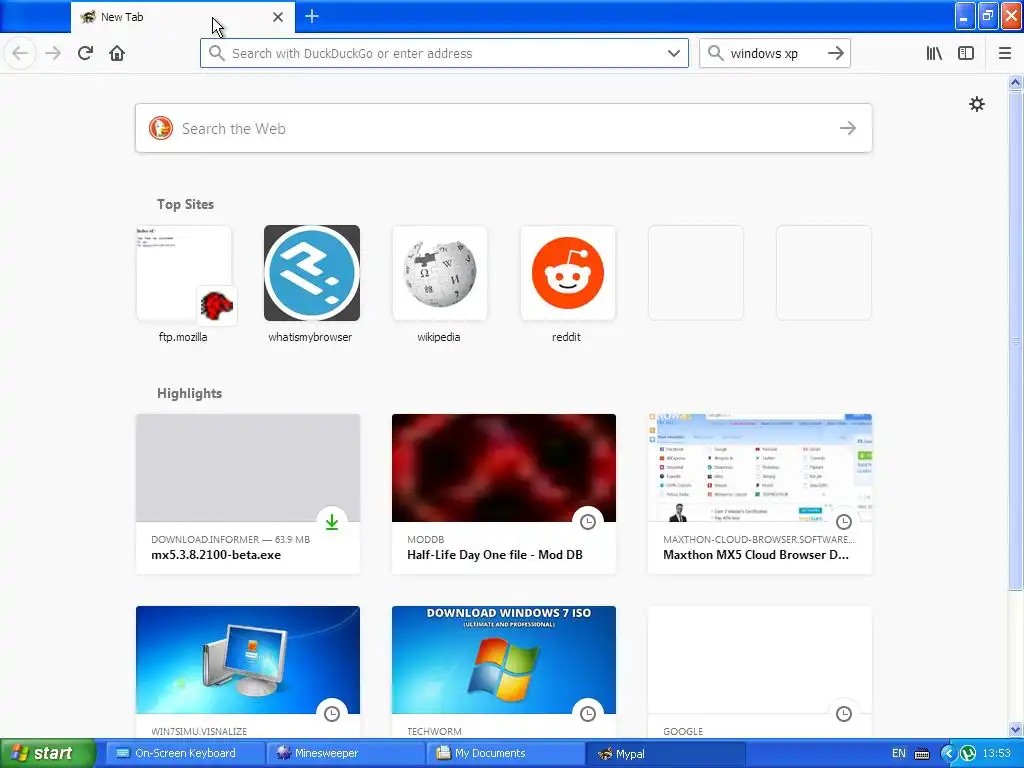The width and height of the screenshot is (1024, 768).
Task: Switch to On-Screen Keyboard taskbar button
Action: 184,753
